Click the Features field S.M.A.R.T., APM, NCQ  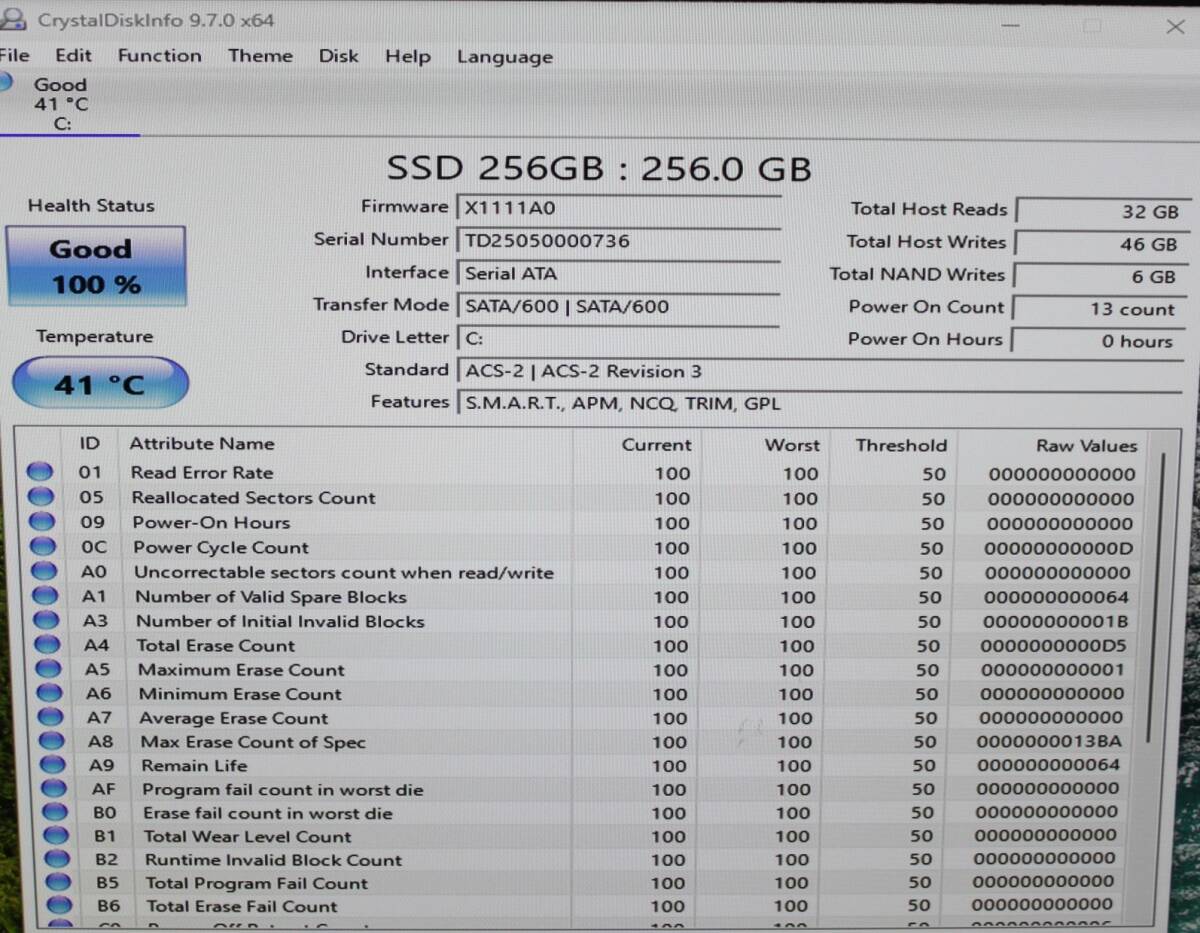[x=819, y=403]
